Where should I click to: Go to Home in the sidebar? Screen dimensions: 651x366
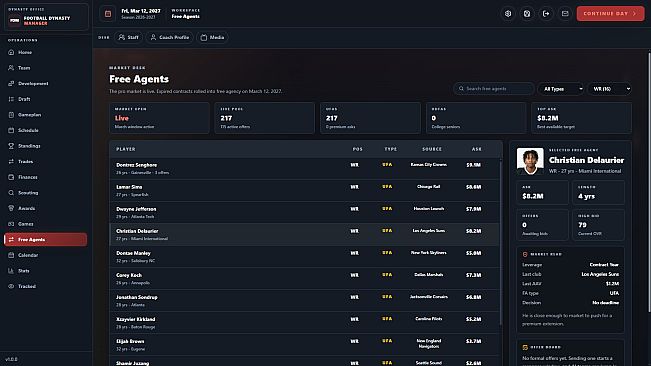[46, 52]
